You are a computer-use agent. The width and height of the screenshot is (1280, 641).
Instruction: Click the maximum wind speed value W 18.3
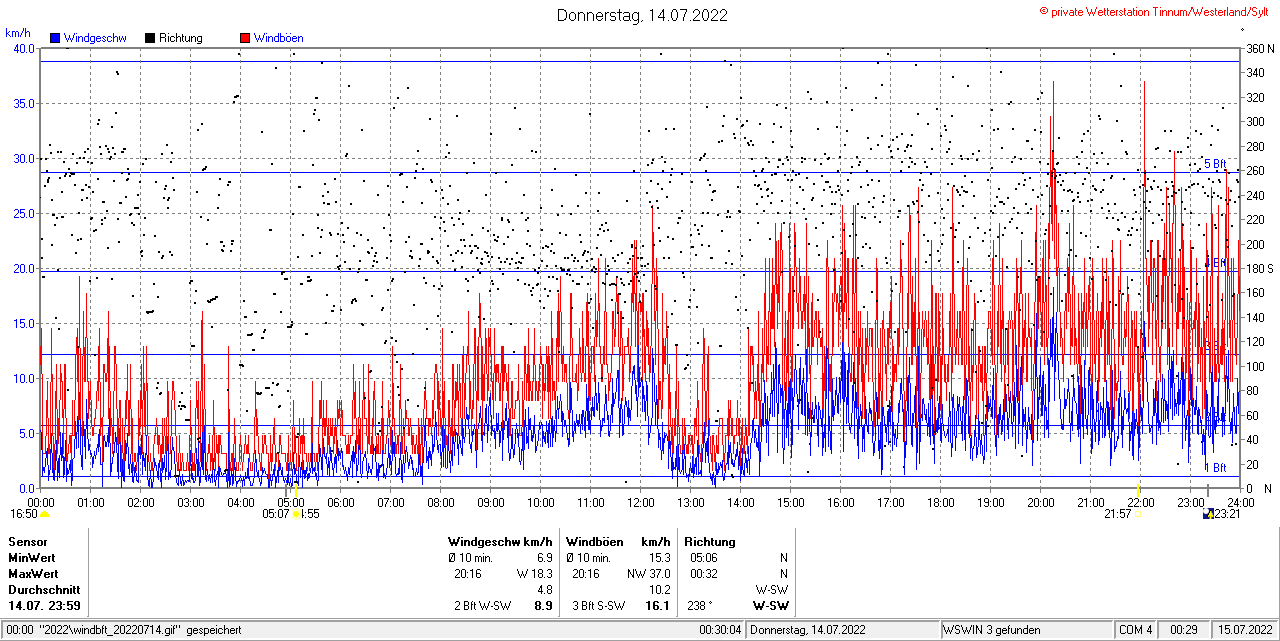[x=535, y=574]
